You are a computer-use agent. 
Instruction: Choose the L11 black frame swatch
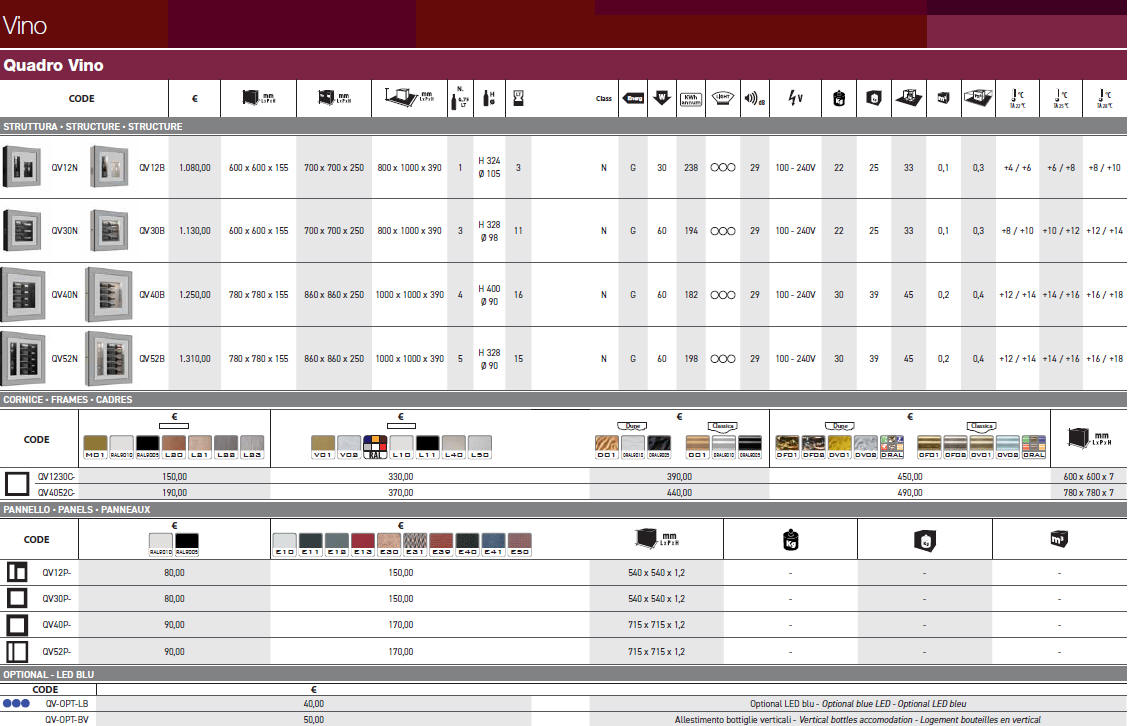pyautogui.click(x=427, y=447)
